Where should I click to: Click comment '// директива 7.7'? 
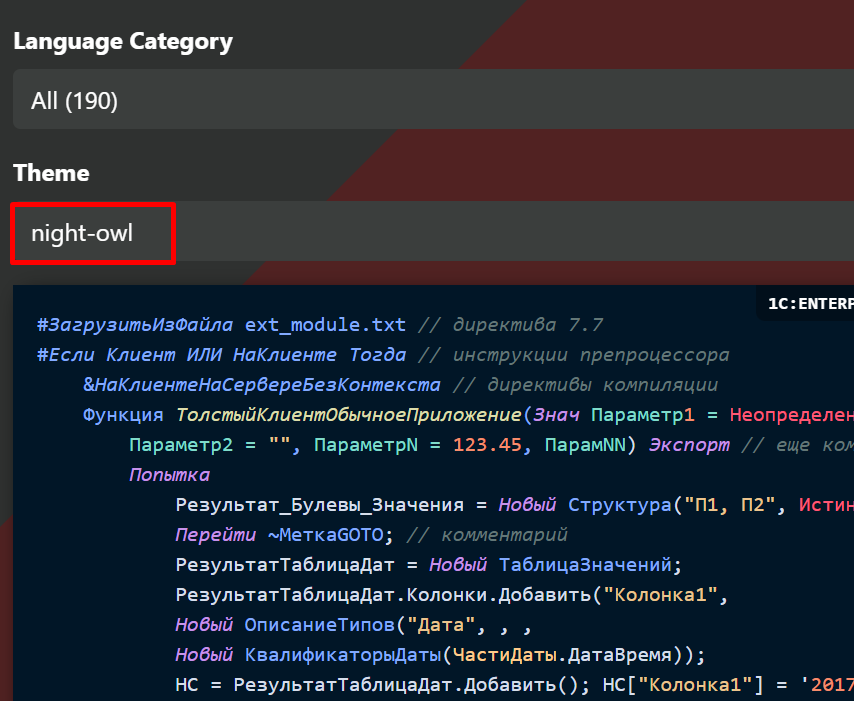510,325
